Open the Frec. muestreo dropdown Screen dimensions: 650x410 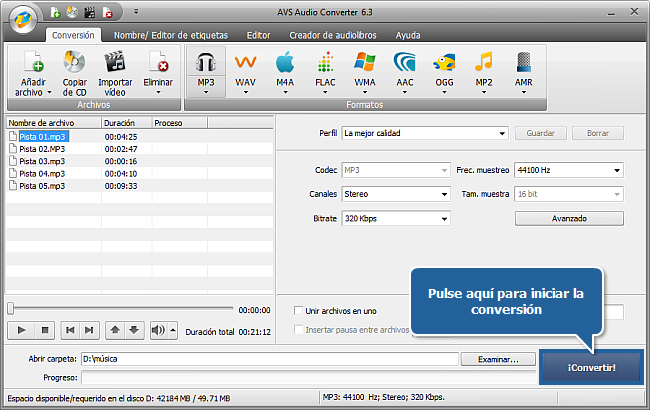pos(567,169)
